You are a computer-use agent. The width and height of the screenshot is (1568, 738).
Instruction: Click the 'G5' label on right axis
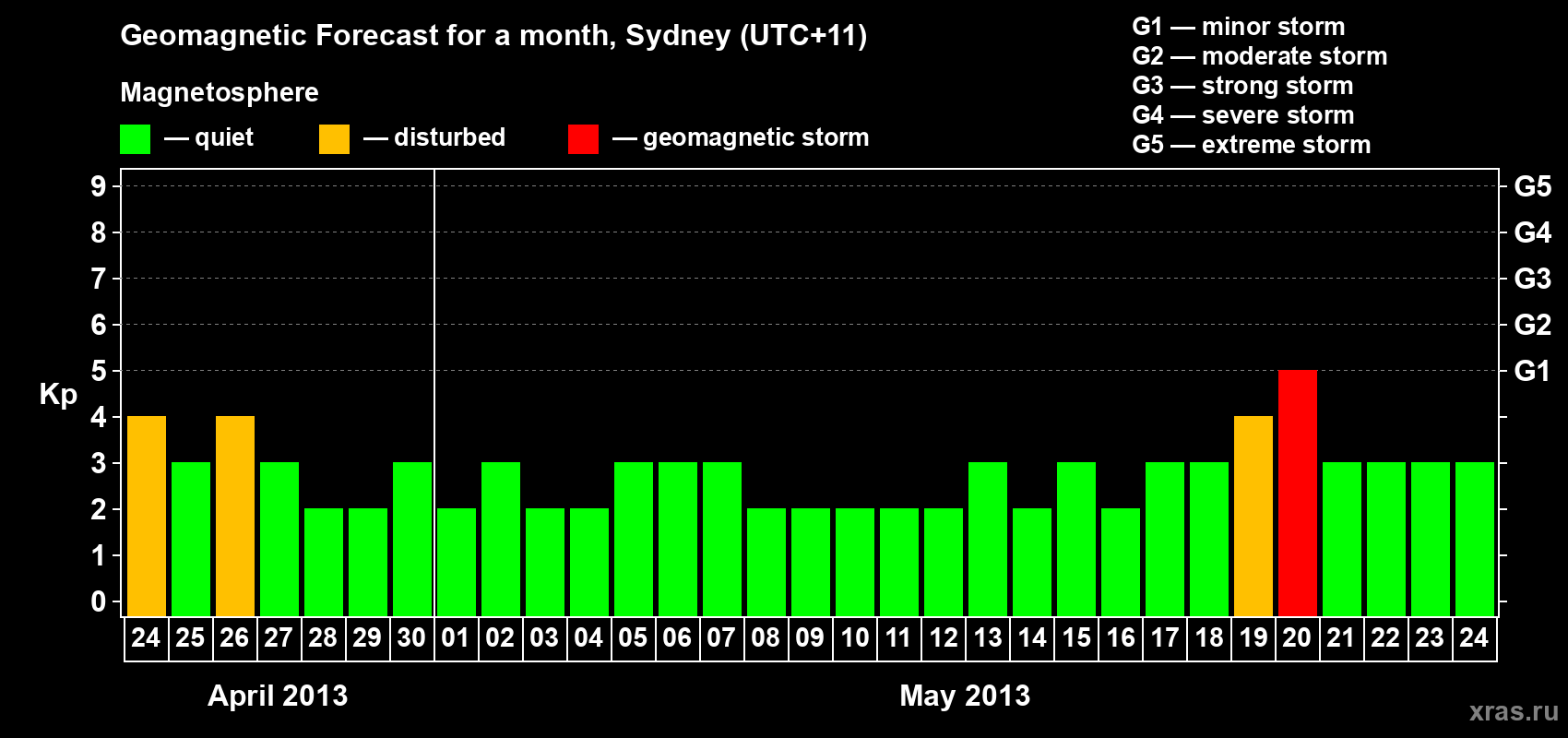tap(1533, 186)
